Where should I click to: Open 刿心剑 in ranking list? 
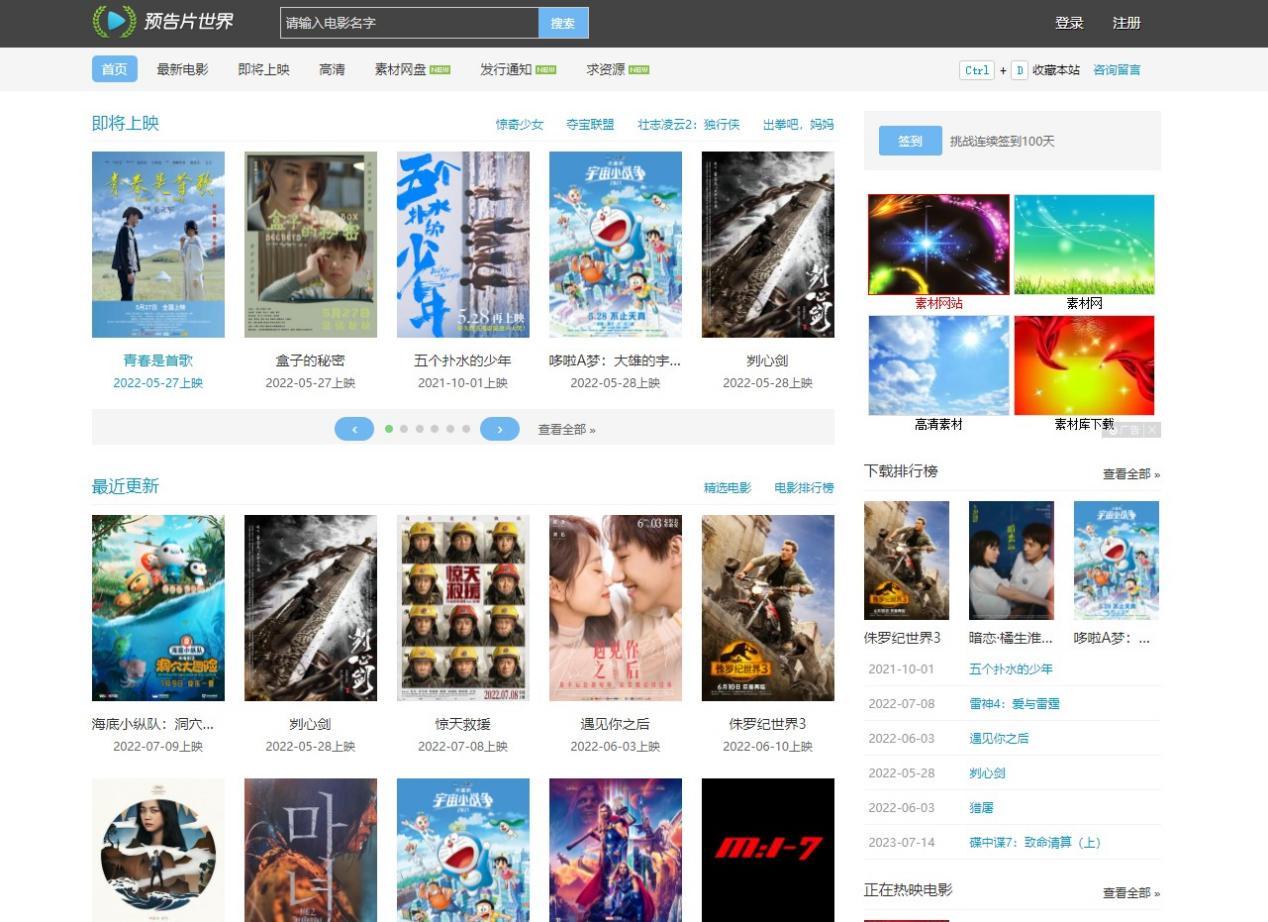(x=987, y=773)
